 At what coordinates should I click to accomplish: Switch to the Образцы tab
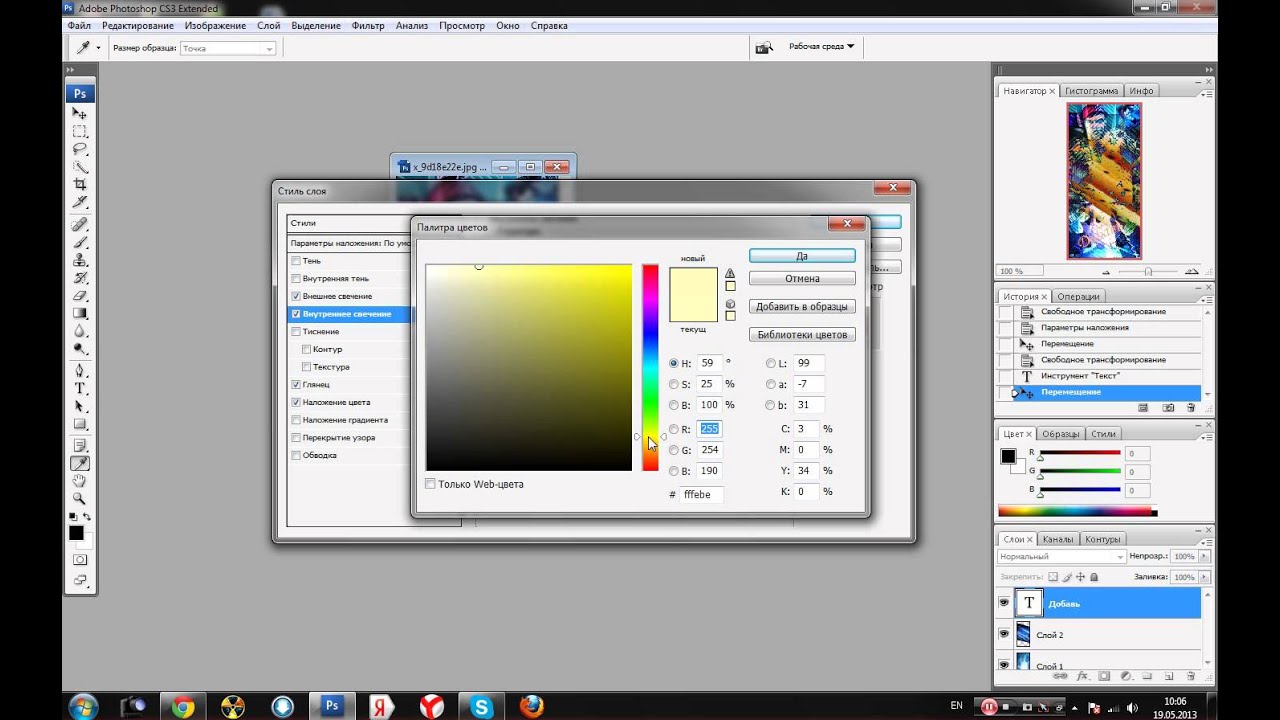1061,434
